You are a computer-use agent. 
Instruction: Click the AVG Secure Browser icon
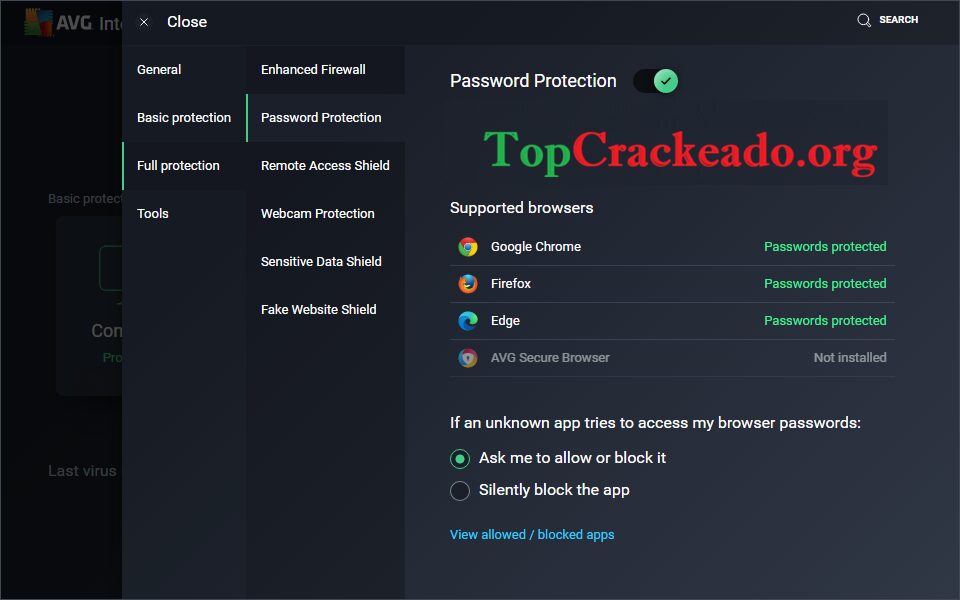click(467, 357)
